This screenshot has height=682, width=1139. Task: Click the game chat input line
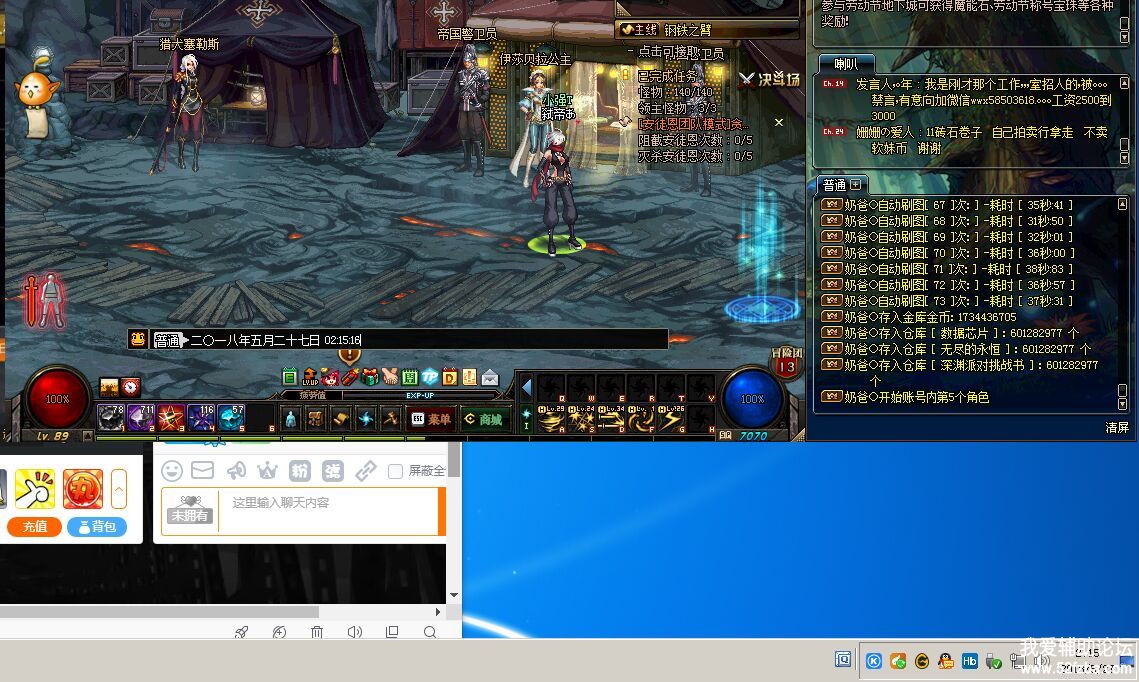coord(410,340)
